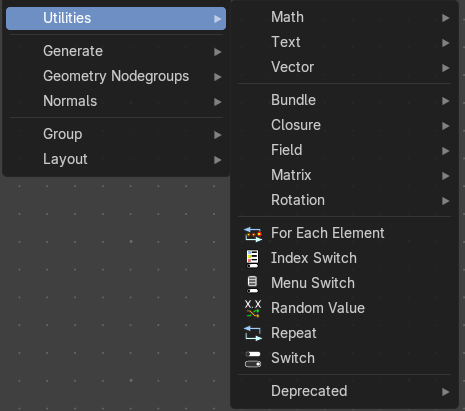The image size is (465, 411).
Task: Open the Vector submenu
Action: click(344, 67)
